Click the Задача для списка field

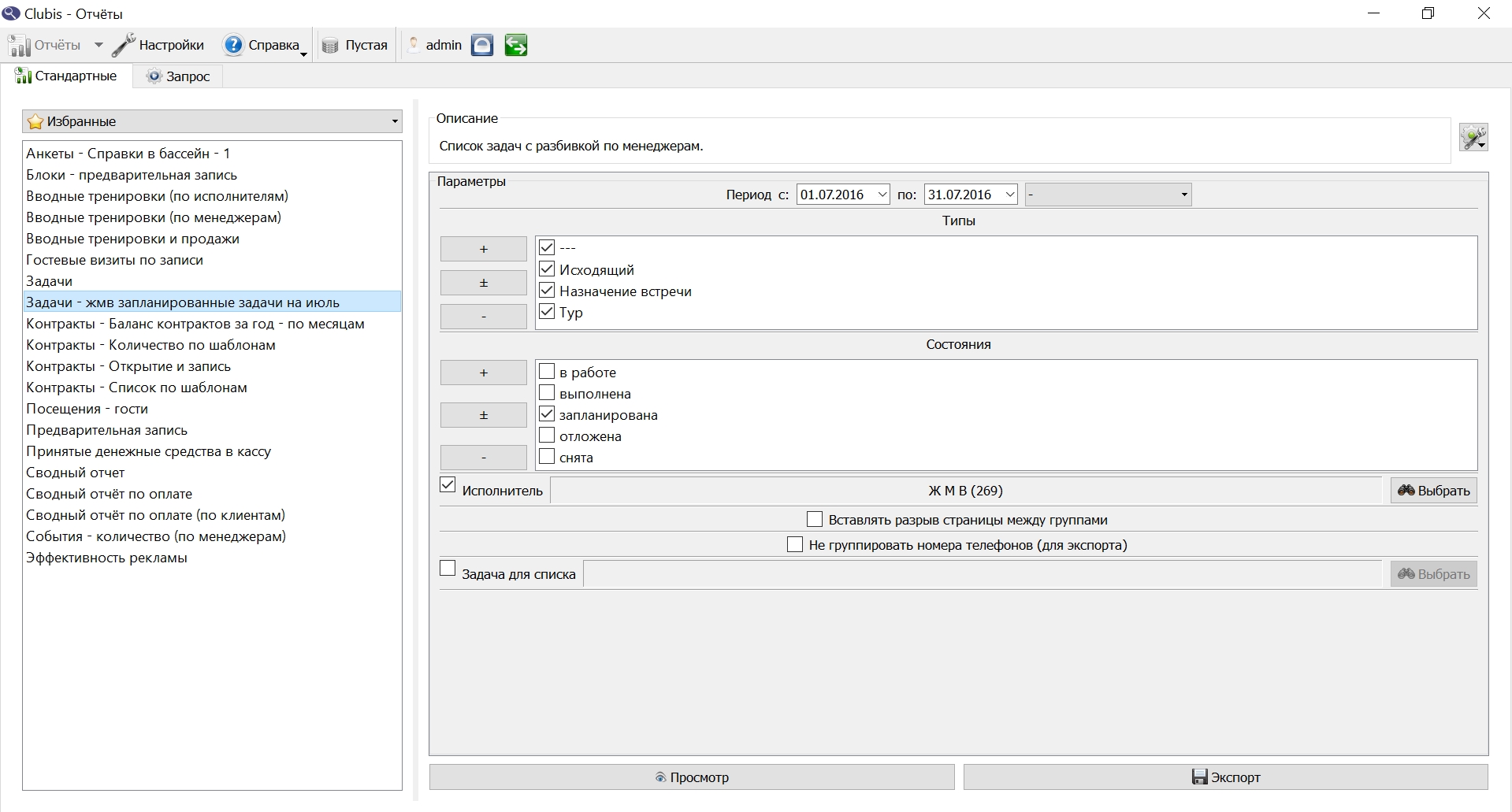pyautogui.click(x=983, y=574)
